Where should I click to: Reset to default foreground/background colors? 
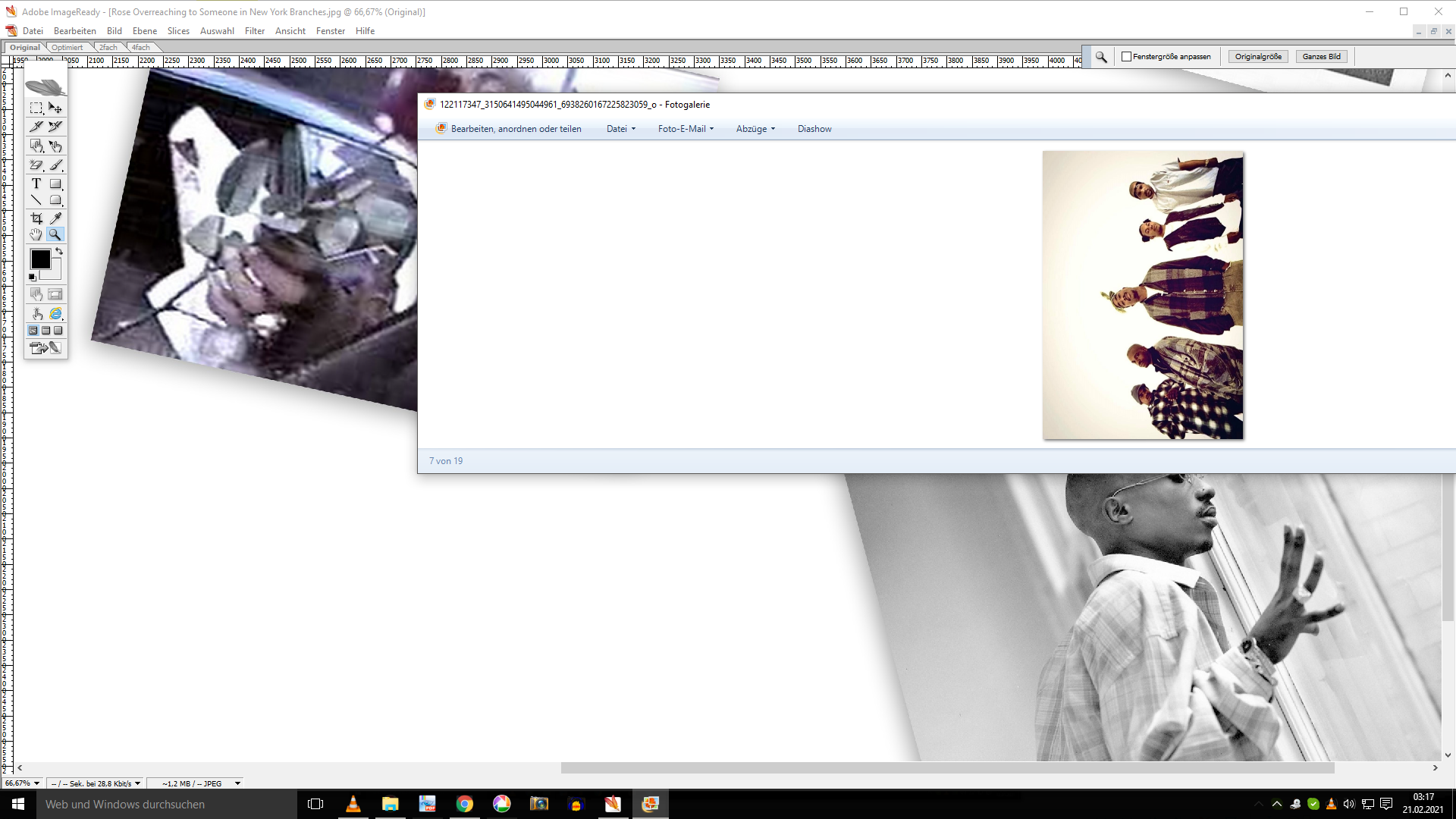coord(32,278)
